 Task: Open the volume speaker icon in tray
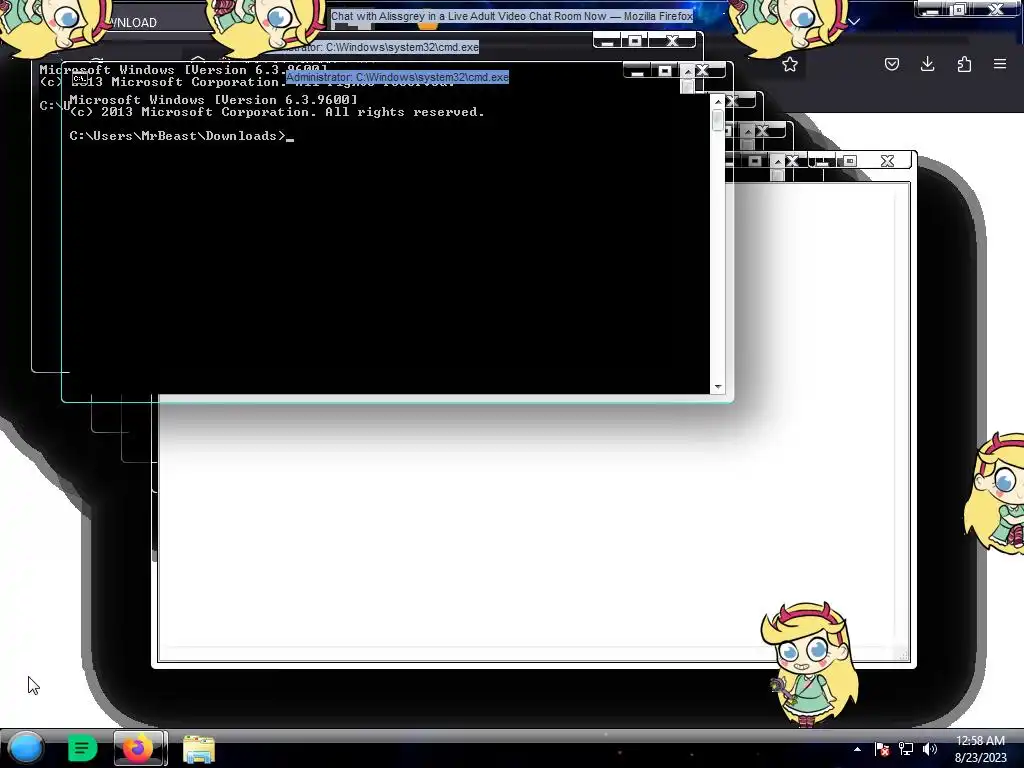click(929, 749)
